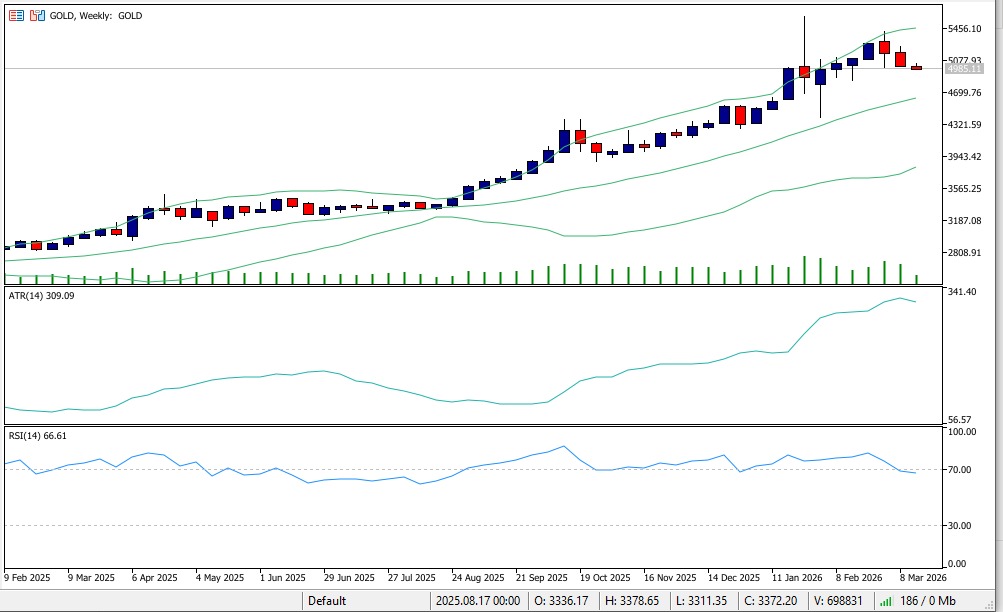1003x612 pixels.
Task: Click the red quick trading panel icon
Action: tap(16, 16)
